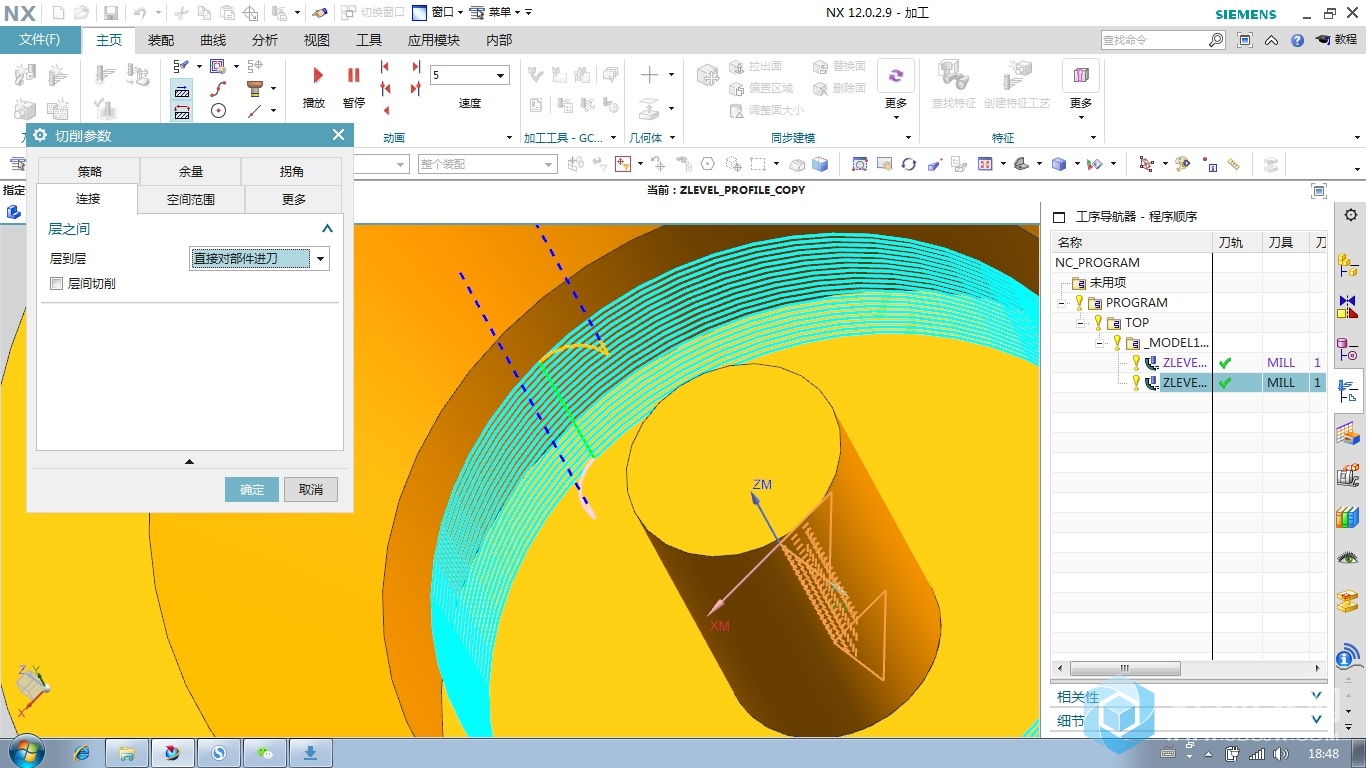1366x768 pixels.
Task: Open the 文件(F) menu
Action: coord(40,40)
